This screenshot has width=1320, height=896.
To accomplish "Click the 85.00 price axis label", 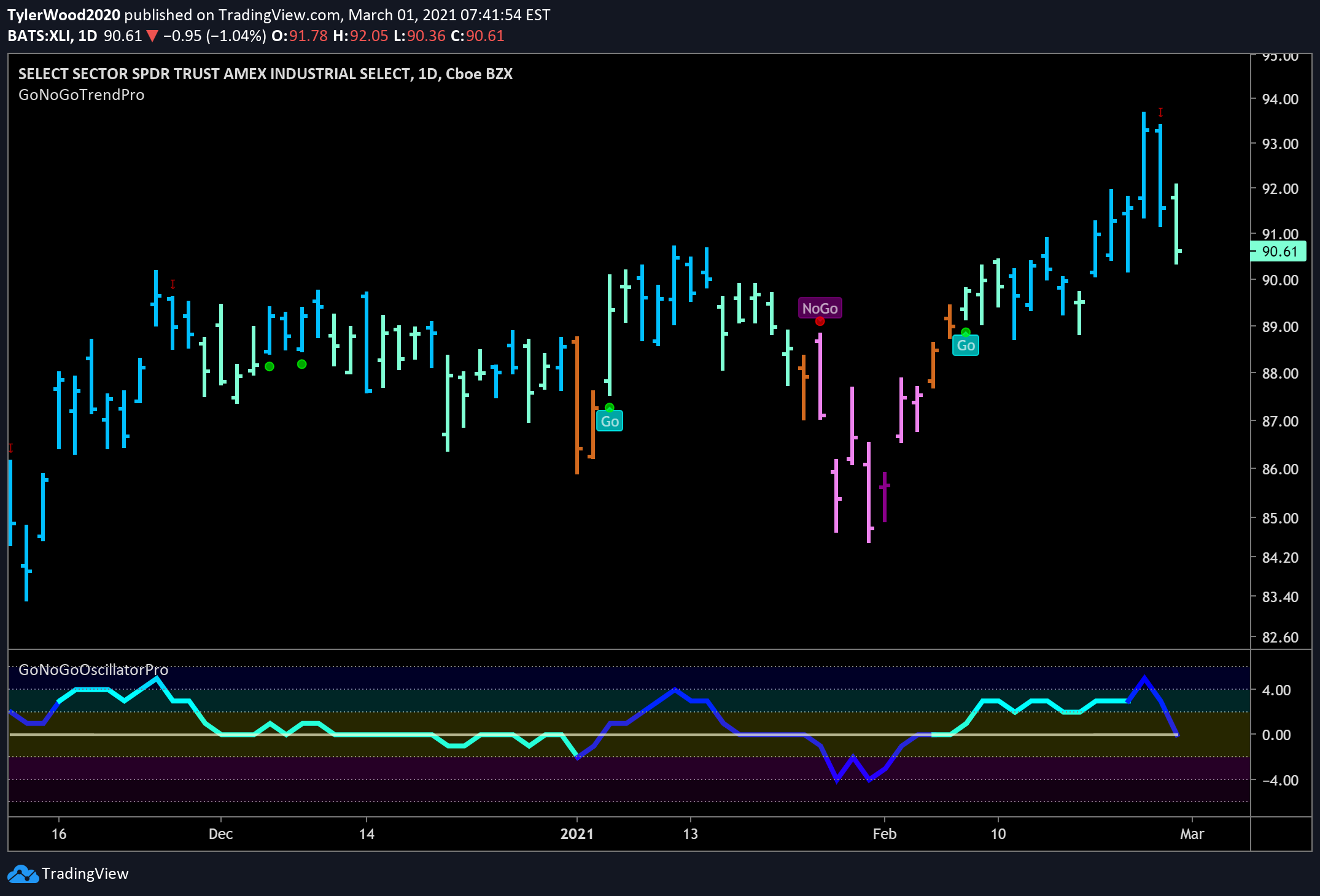I will tap(1280, 518).
